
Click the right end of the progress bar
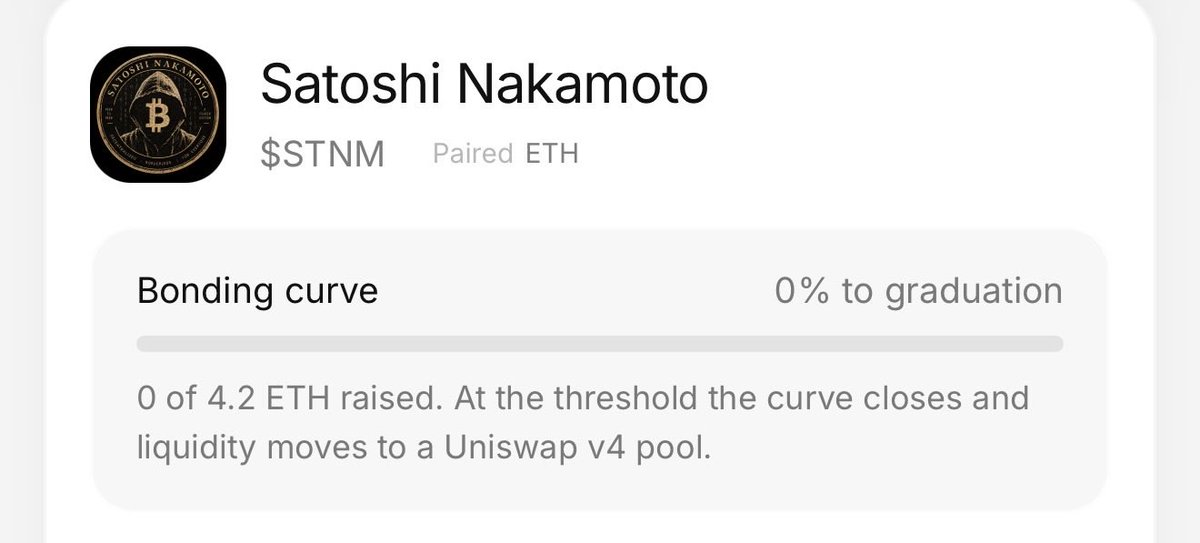[x=1055, y=344]
